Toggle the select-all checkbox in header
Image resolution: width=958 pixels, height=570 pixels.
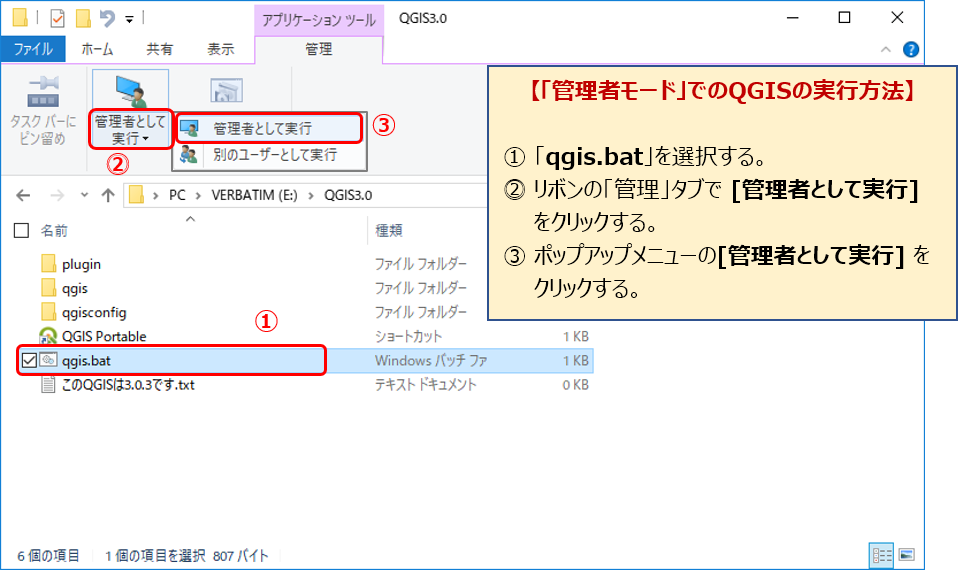(x=21, y=230)
